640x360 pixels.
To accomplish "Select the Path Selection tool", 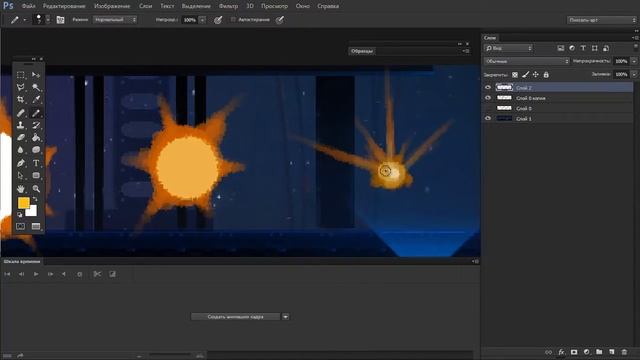I will 20,176.
